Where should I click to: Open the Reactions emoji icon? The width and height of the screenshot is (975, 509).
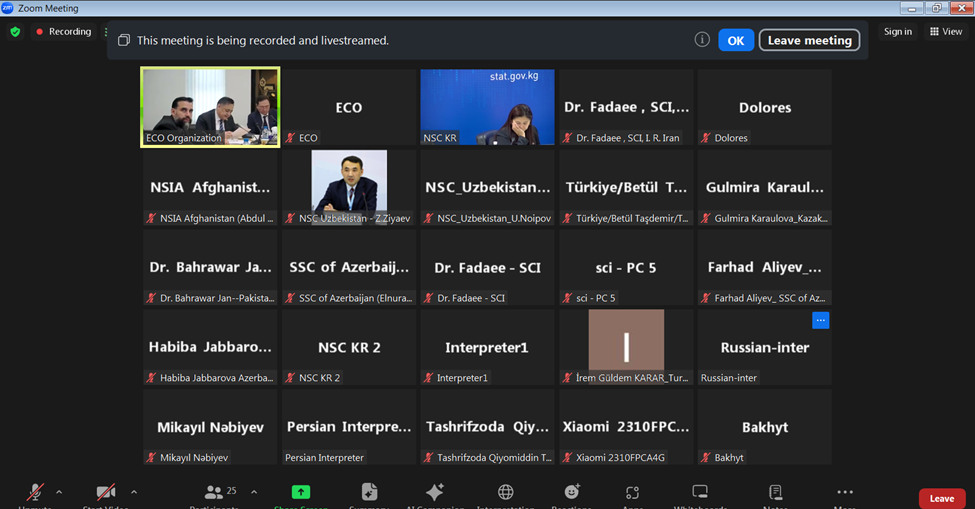tap(572, 492)
